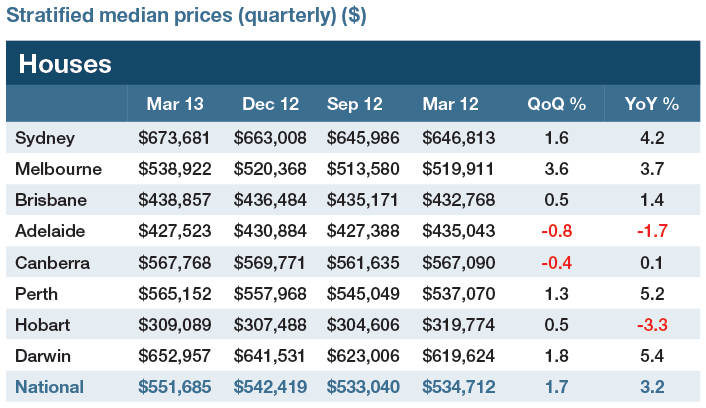Click the Perth row label

tap(38, 293)
